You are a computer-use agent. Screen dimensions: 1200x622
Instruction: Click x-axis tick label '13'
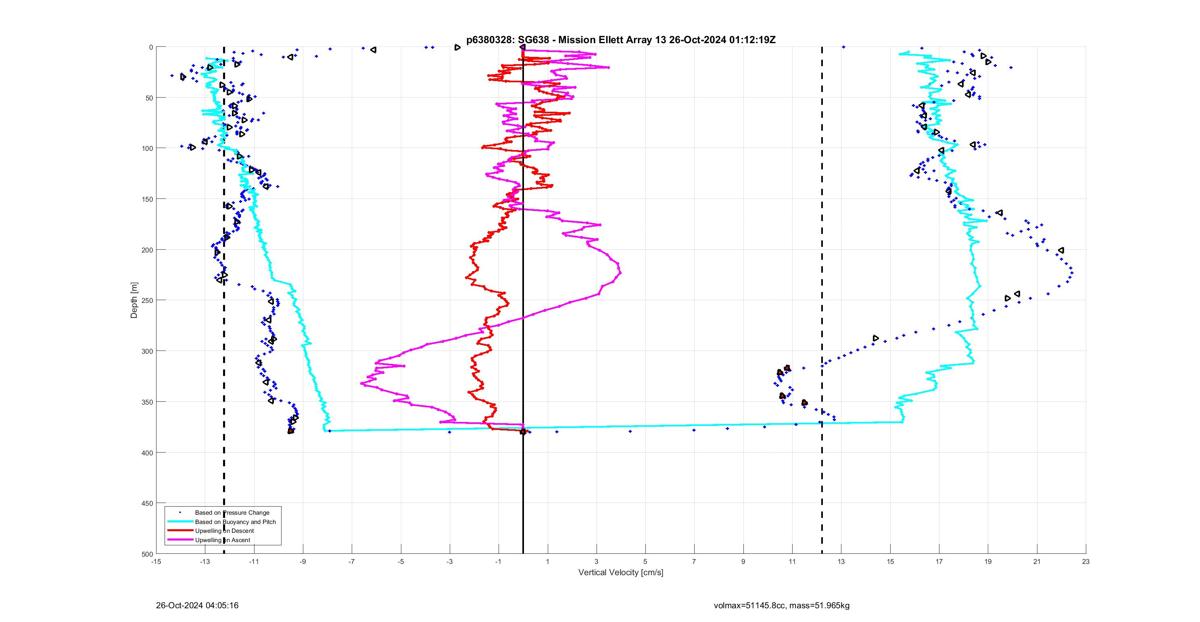click(841, 561)
